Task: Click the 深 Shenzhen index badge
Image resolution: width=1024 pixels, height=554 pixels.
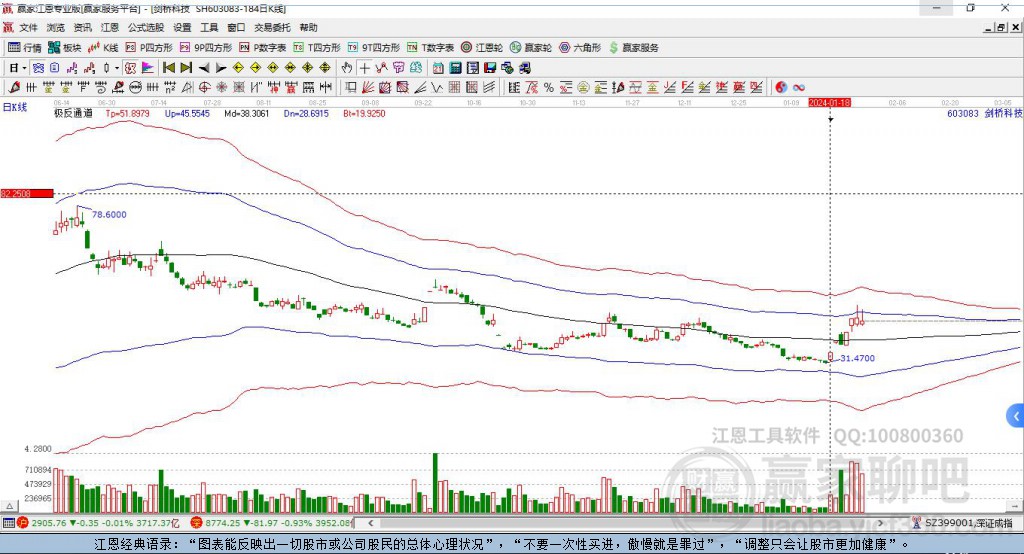Action: tap(197, 523)
